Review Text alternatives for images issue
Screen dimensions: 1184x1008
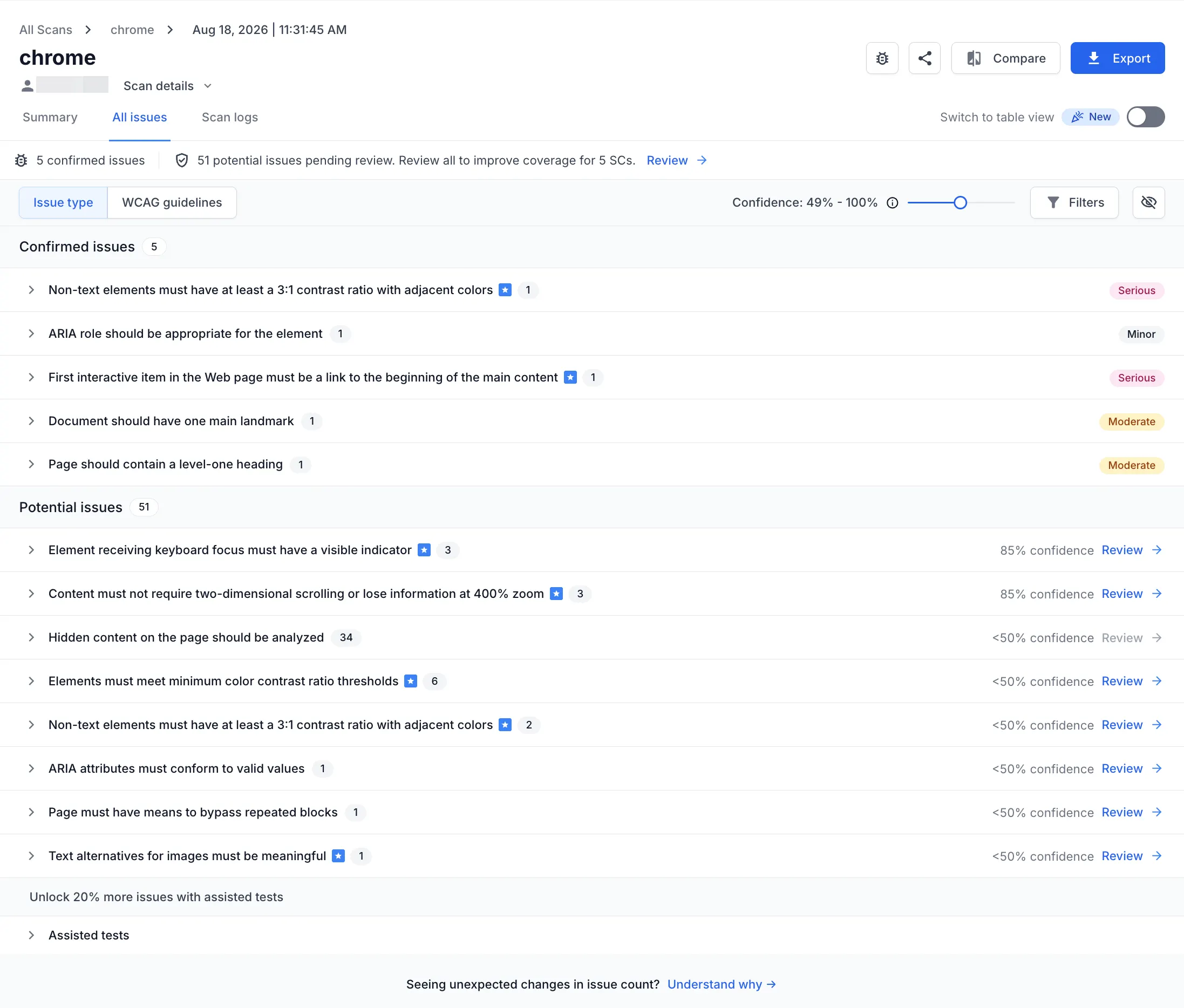point(1132,856)
